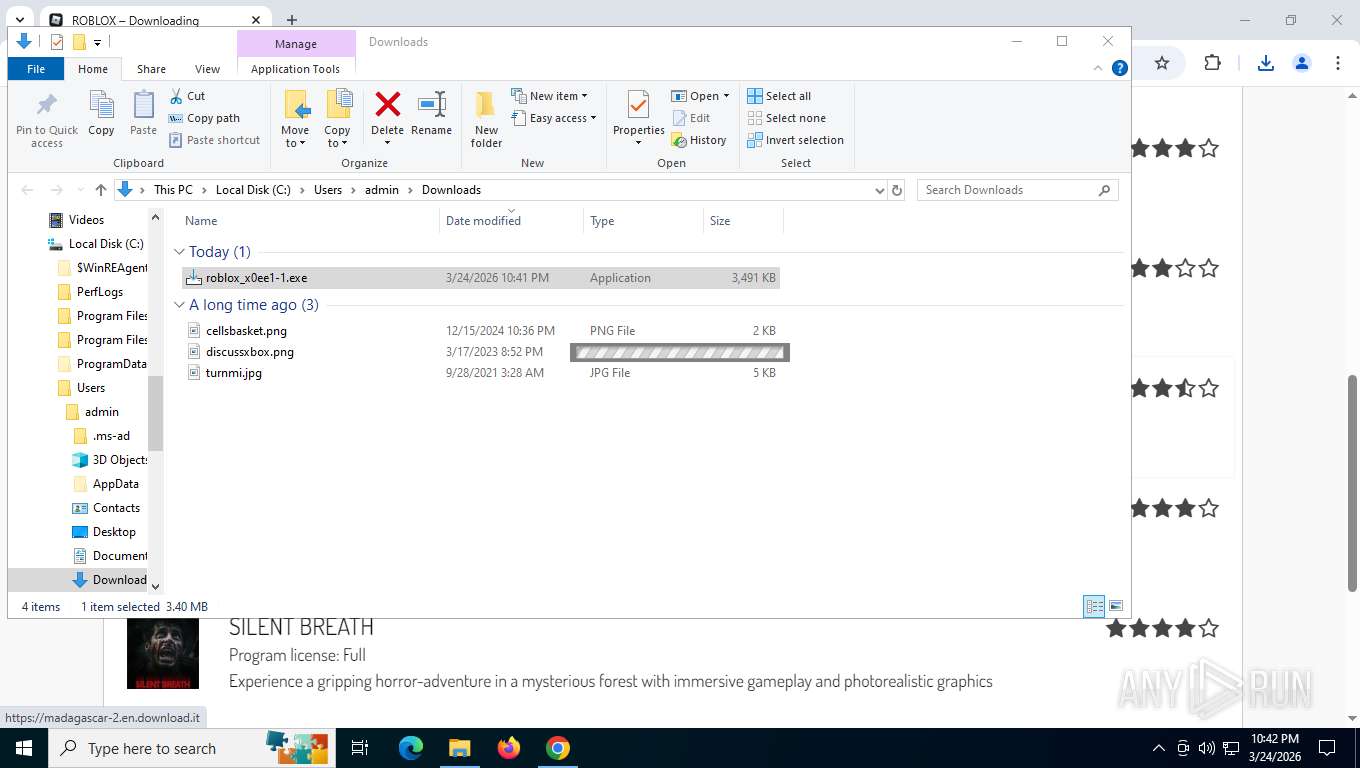
Task: Sort by the Name column
Action: pos(309,221)
